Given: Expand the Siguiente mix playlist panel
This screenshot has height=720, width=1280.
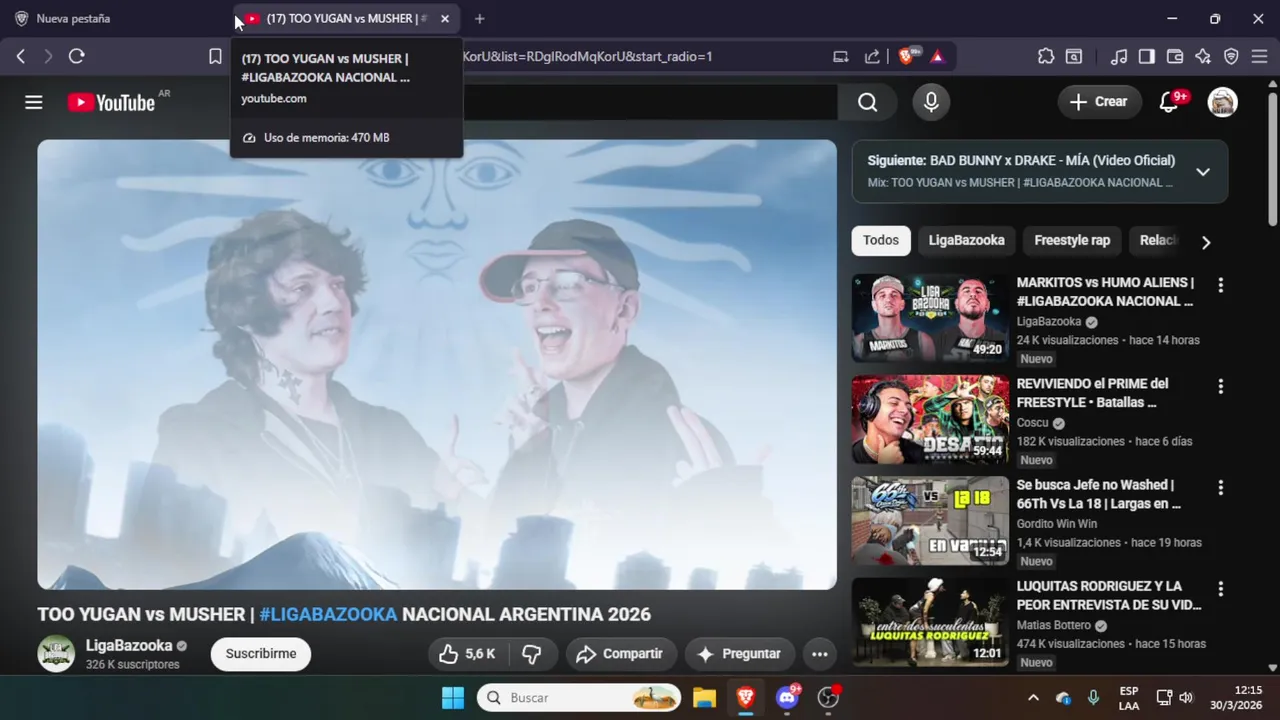Looking at the screenshot, I should tap(1203, 171).
